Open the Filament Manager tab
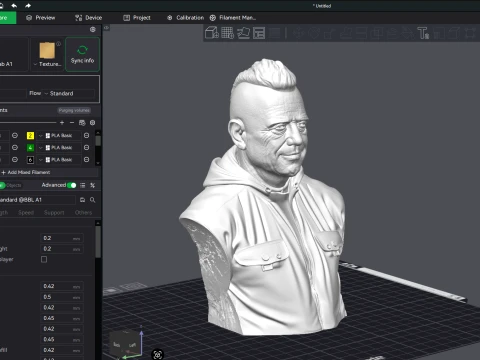Viewport: 480px width, 360px height. coord(233,18)
